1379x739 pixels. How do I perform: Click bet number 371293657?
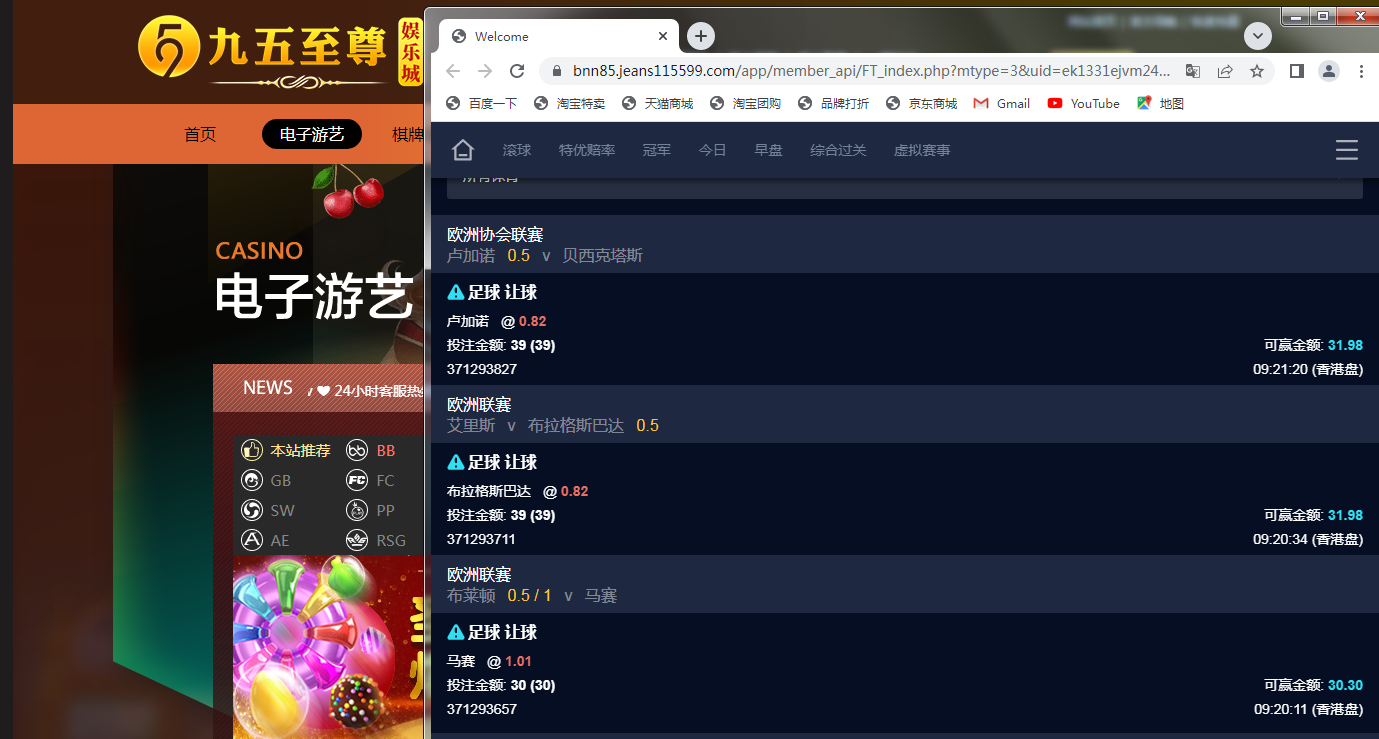(482, 709)
